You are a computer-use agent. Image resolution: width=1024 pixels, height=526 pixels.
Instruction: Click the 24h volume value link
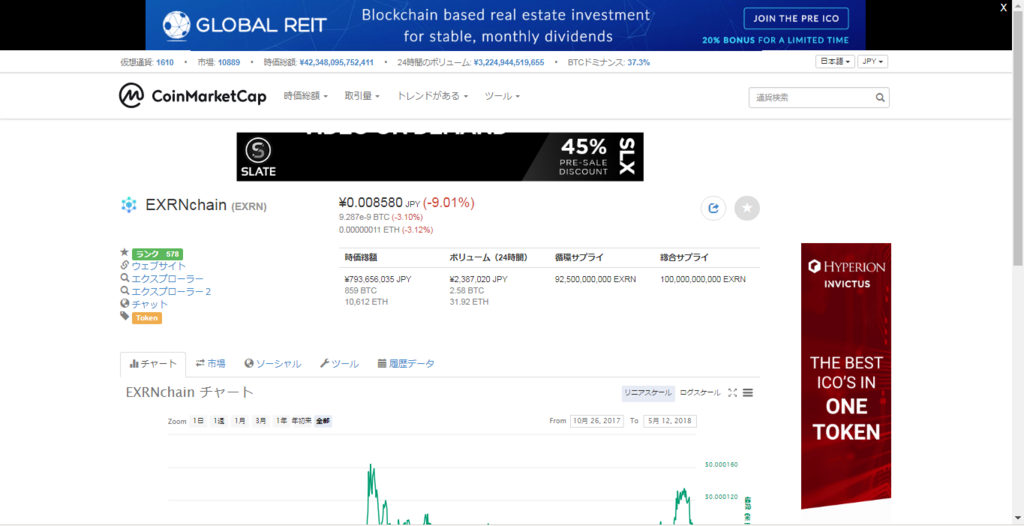pos(509,63)
